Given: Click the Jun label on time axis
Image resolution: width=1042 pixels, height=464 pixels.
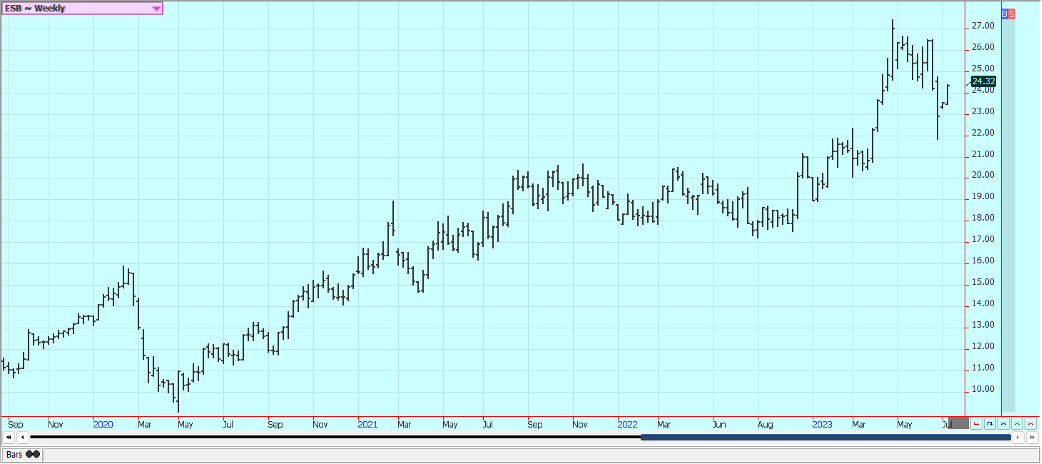Looking at the screenshot, I should 718,423.
